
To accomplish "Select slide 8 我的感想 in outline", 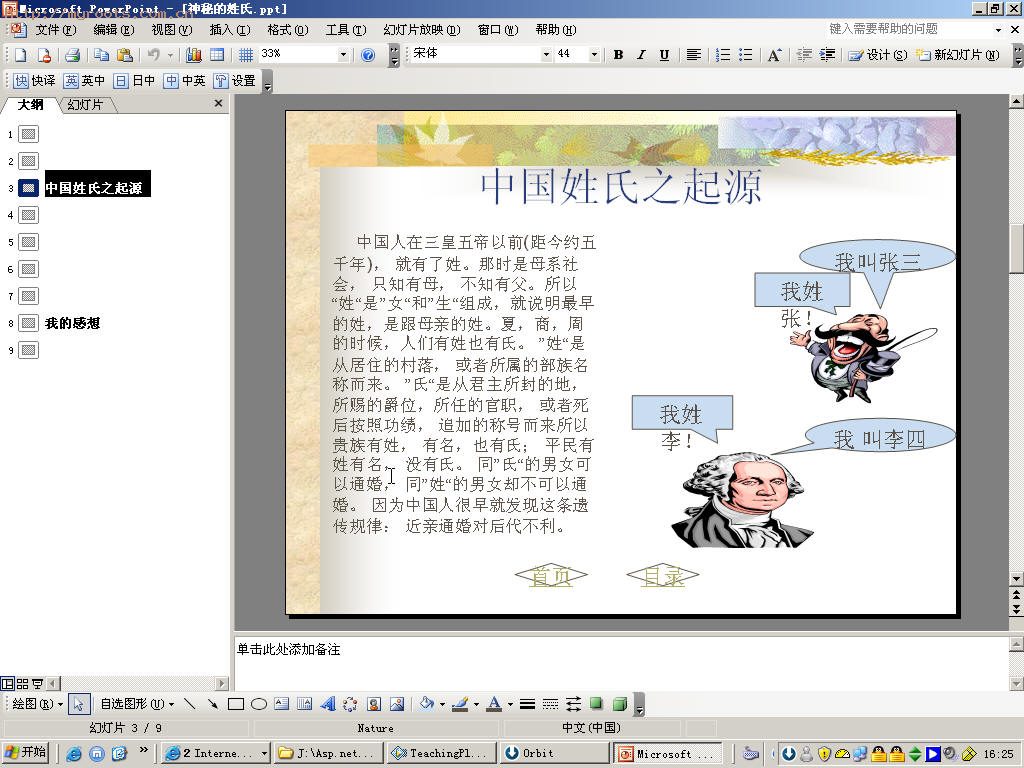I will (72, 323).
